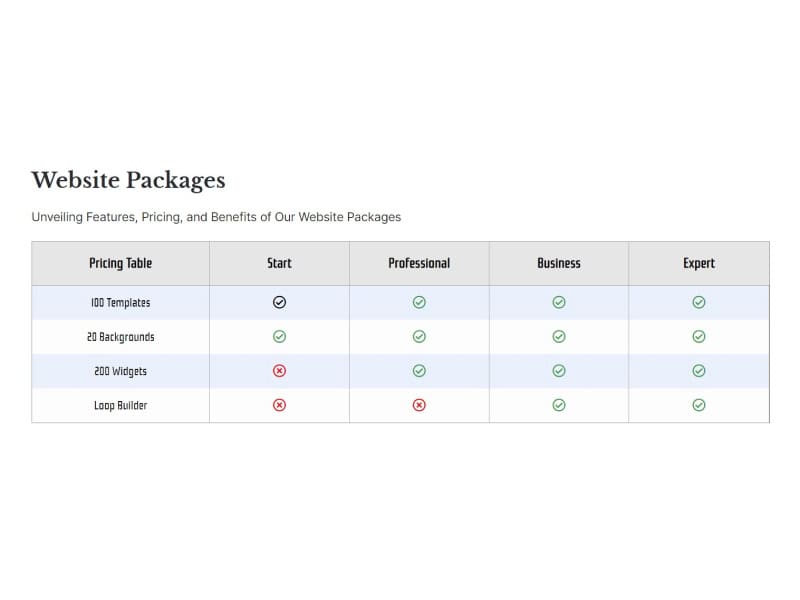The image size is (800, 600).
Task: Select the green checkmark for 20 Backgrounds Business
Action: 558,336
